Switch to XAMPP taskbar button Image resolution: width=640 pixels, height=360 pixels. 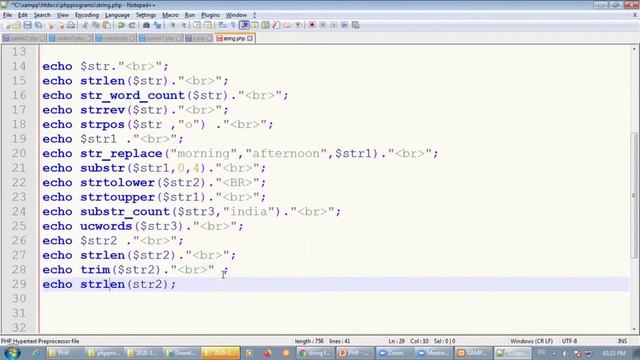pos(472,353)
